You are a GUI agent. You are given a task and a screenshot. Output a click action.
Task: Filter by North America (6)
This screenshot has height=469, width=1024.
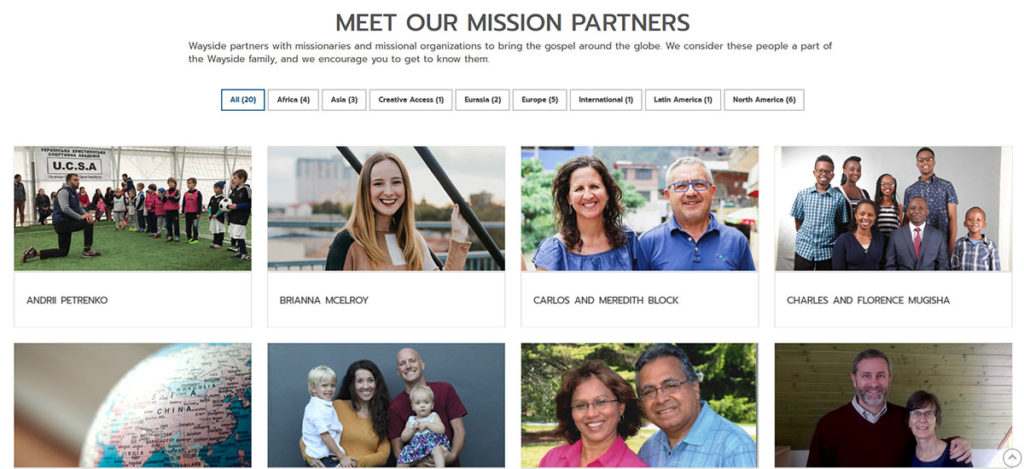tap(764, 100)
